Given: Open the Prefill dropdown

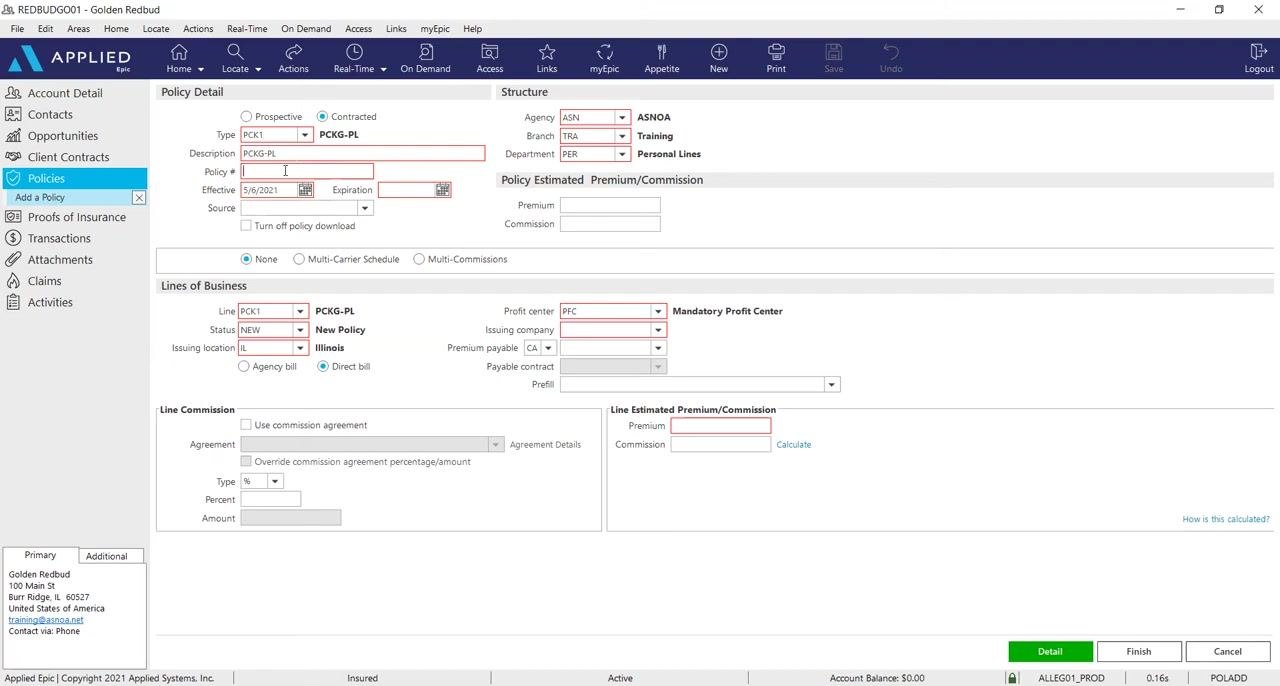Looking at the screenshot, I should point(831,385).
